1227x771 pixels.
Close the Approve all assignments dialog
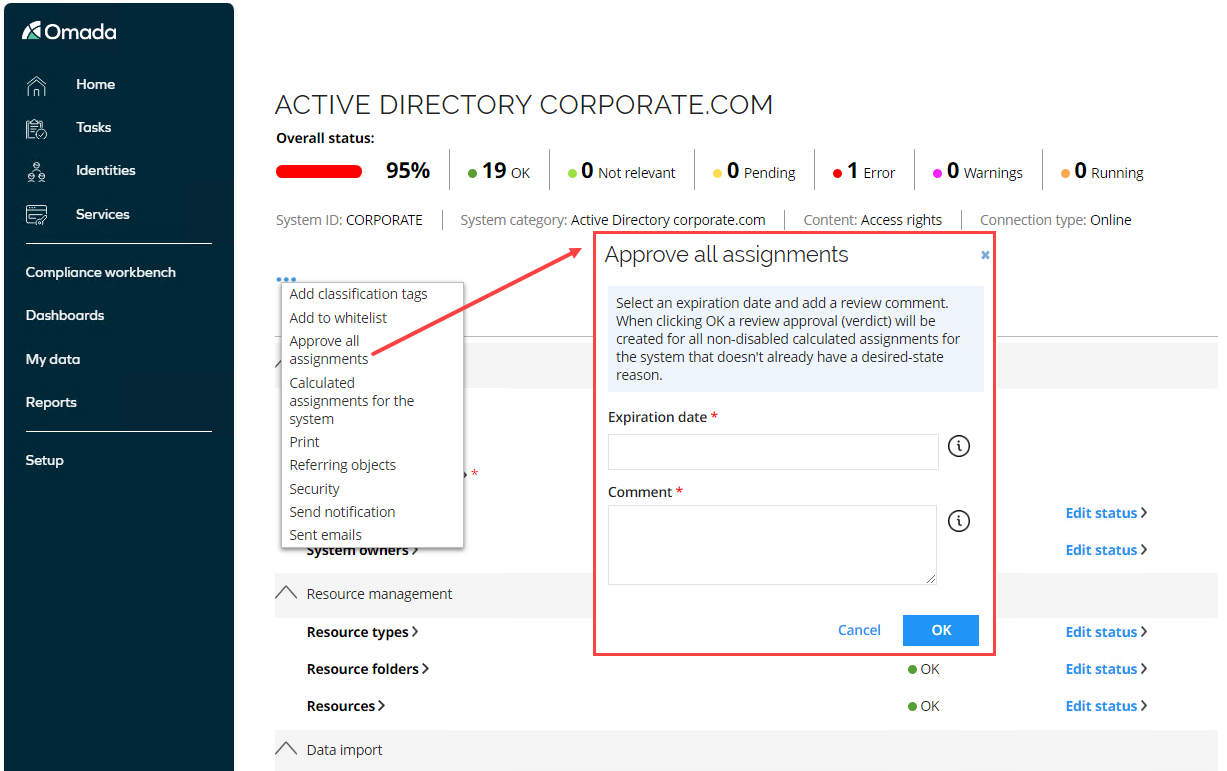[985, 256]
